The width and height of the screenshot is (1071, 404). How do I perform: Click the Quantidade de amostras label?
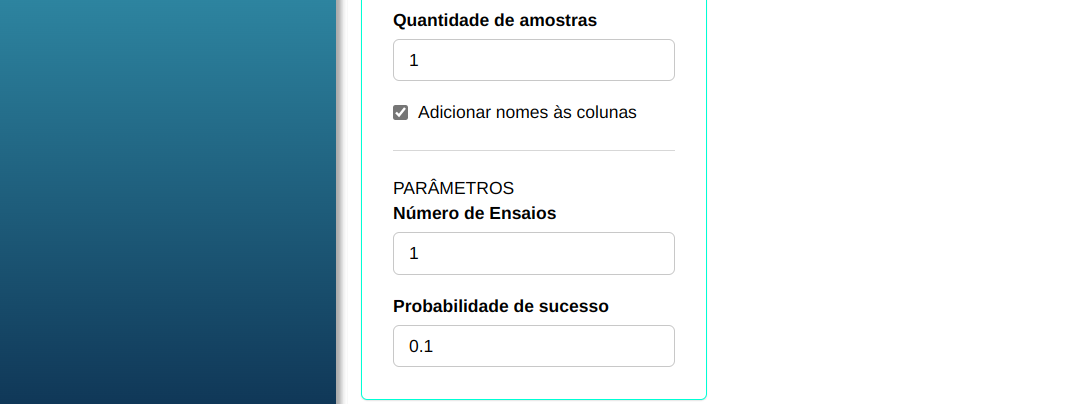[495, 20]
